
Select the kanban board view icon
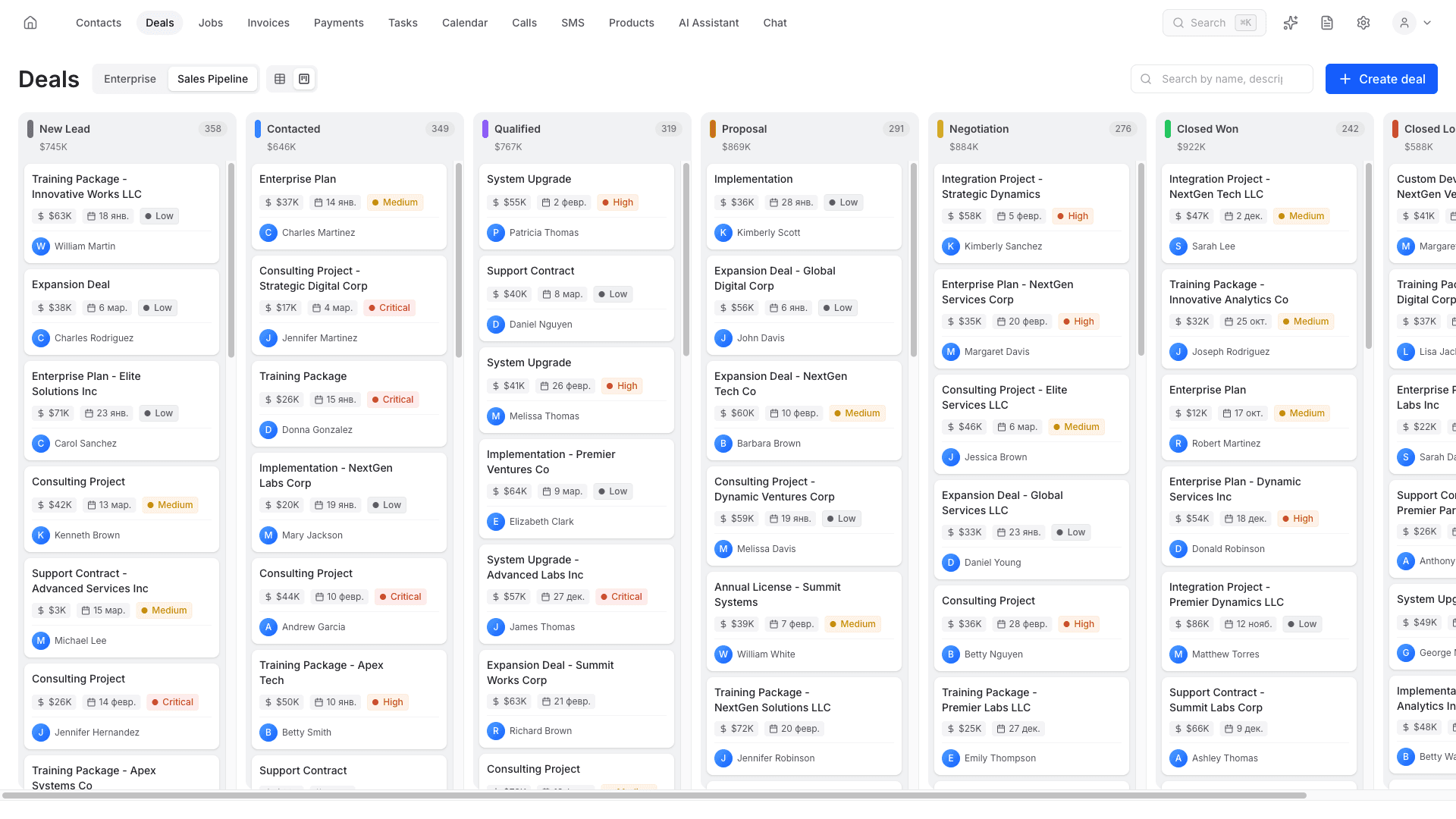coord(303,78)
